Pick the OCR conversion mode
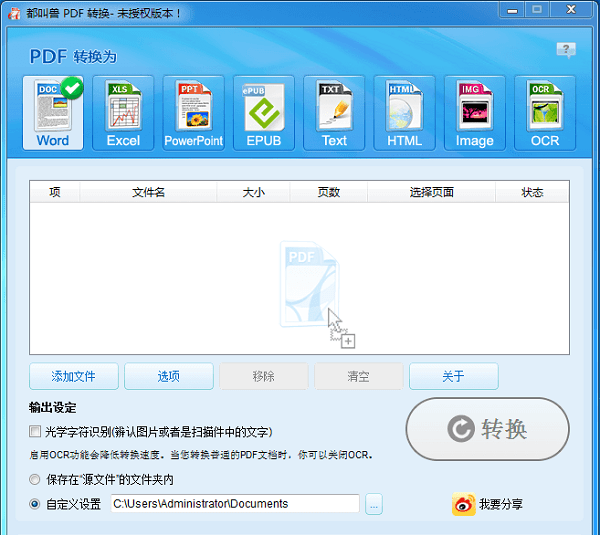Image resolution: width=600 pixels, height=535 pixels. 545,113
